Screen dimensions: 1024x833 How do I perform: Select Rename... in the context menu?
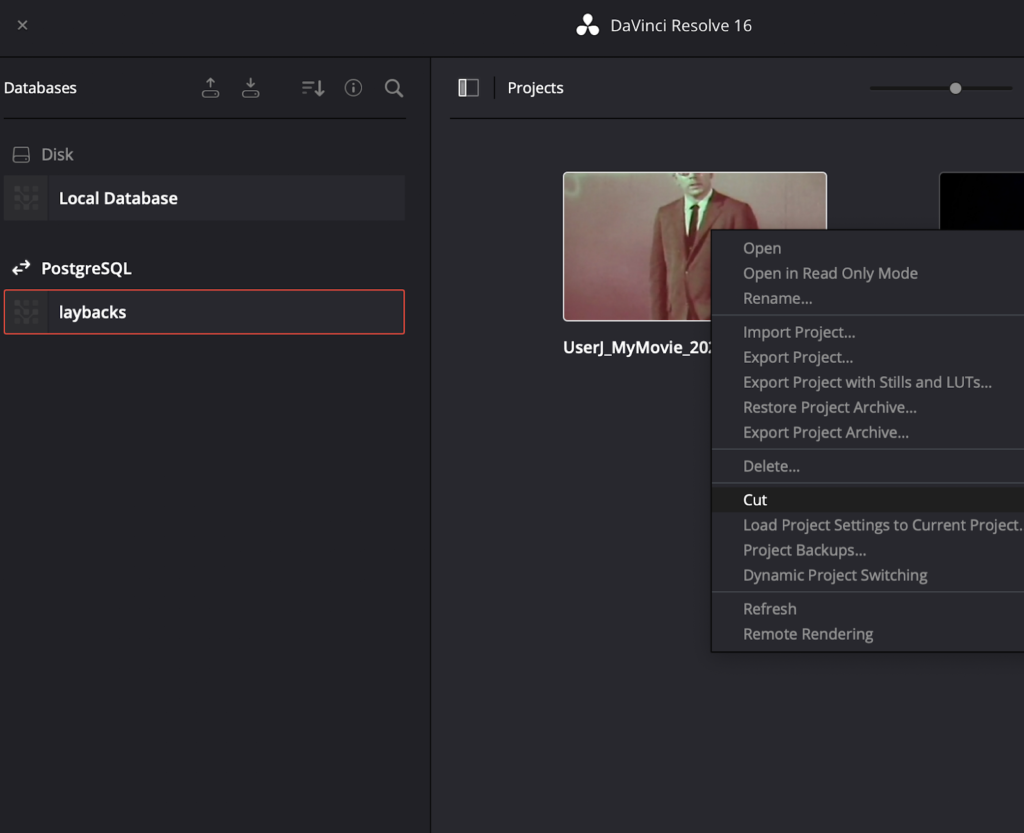(x=777, y=298)
